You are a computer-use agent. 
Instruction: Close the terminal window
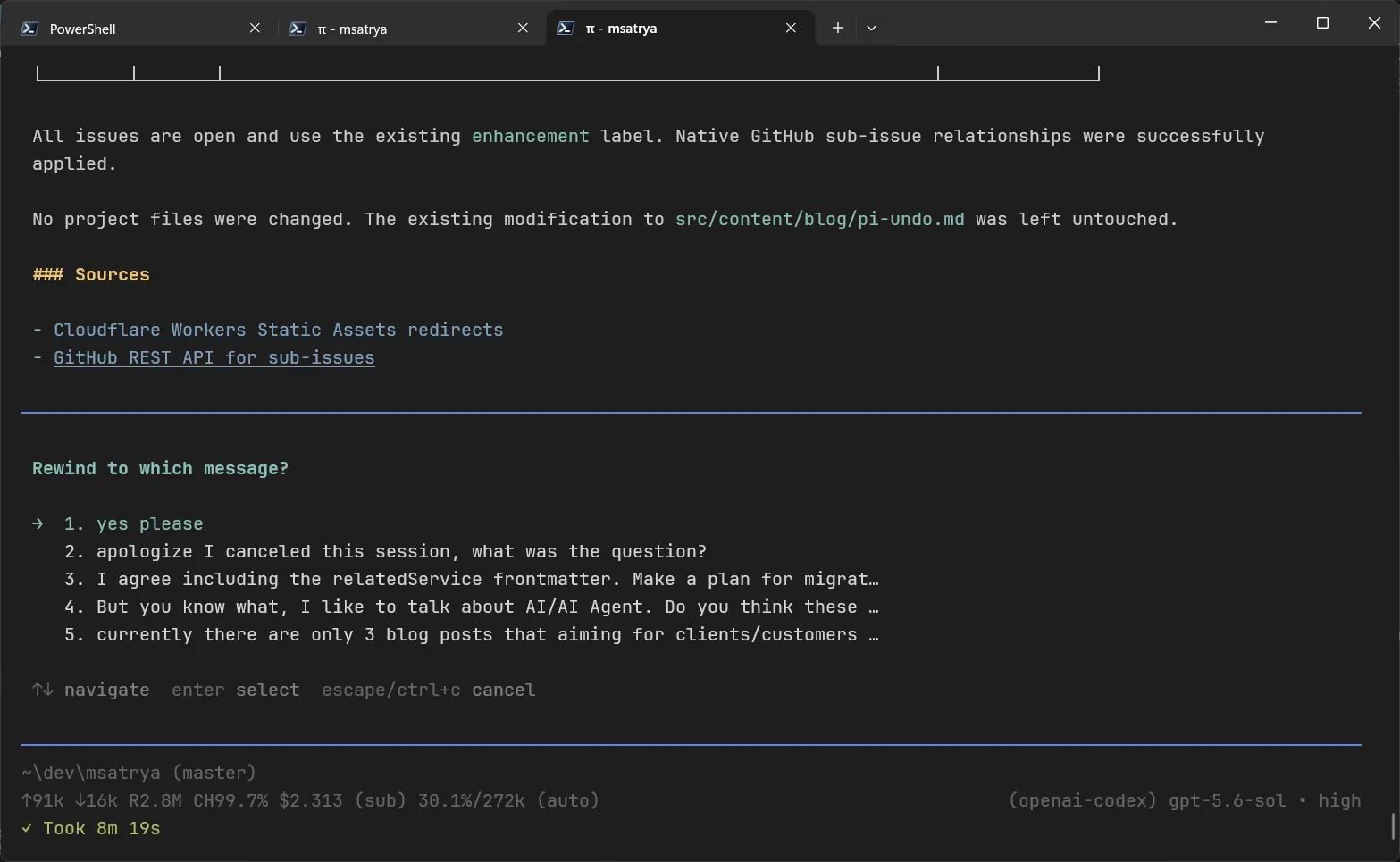1374,23
